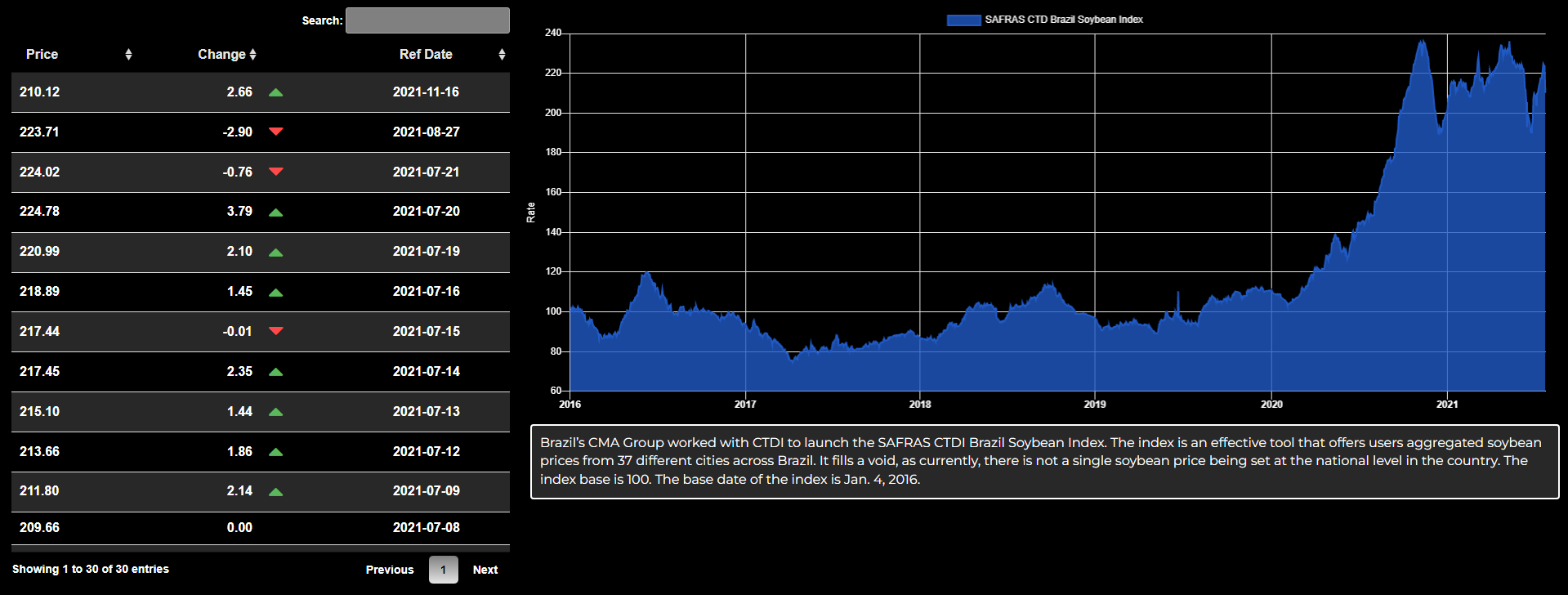The height and width of the screenshot is (595, 1568).
Task: Click the index description text box
Action: pos(1044,461)
